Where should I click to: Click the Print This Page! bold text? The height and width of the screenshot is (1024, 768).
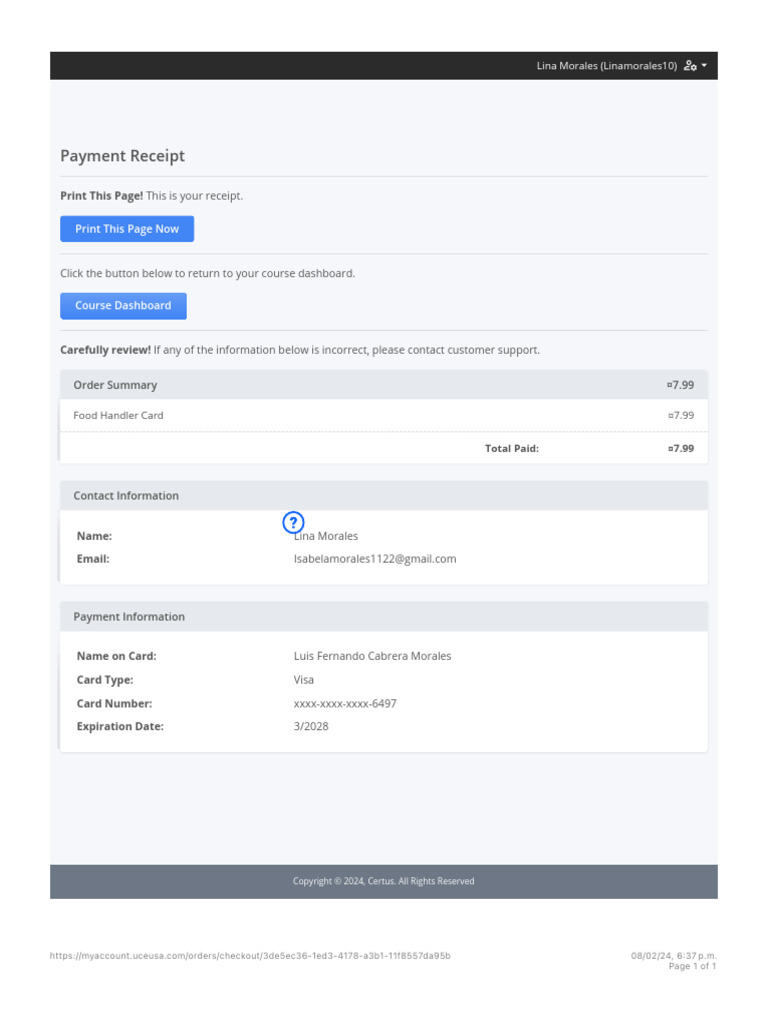tap(101, 196)
